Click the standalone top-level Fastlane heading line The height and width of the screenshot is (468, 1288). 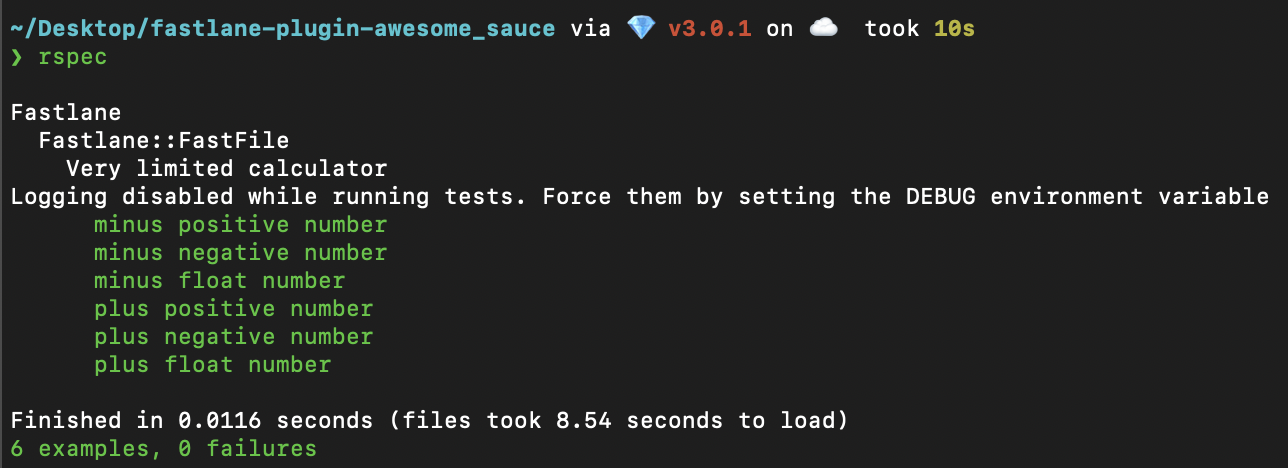[66, 113]
